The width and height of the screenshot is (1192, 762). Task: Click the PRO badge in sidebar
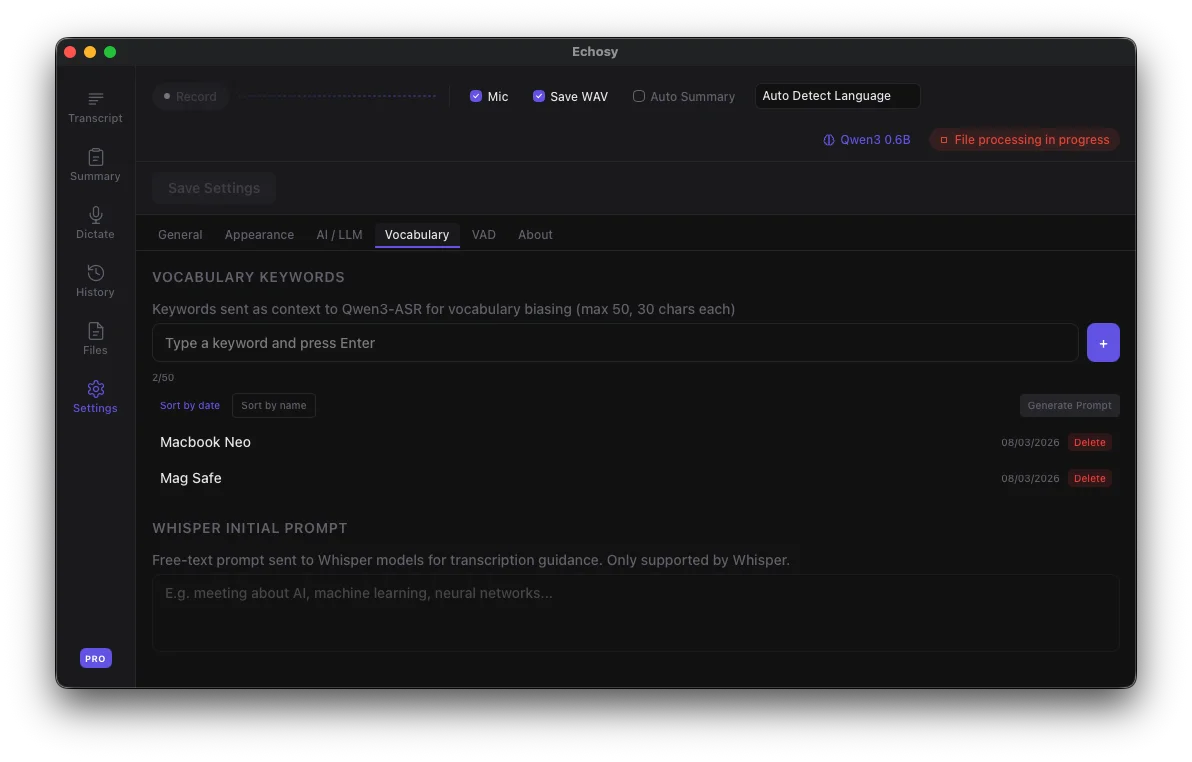click(95, 658)
